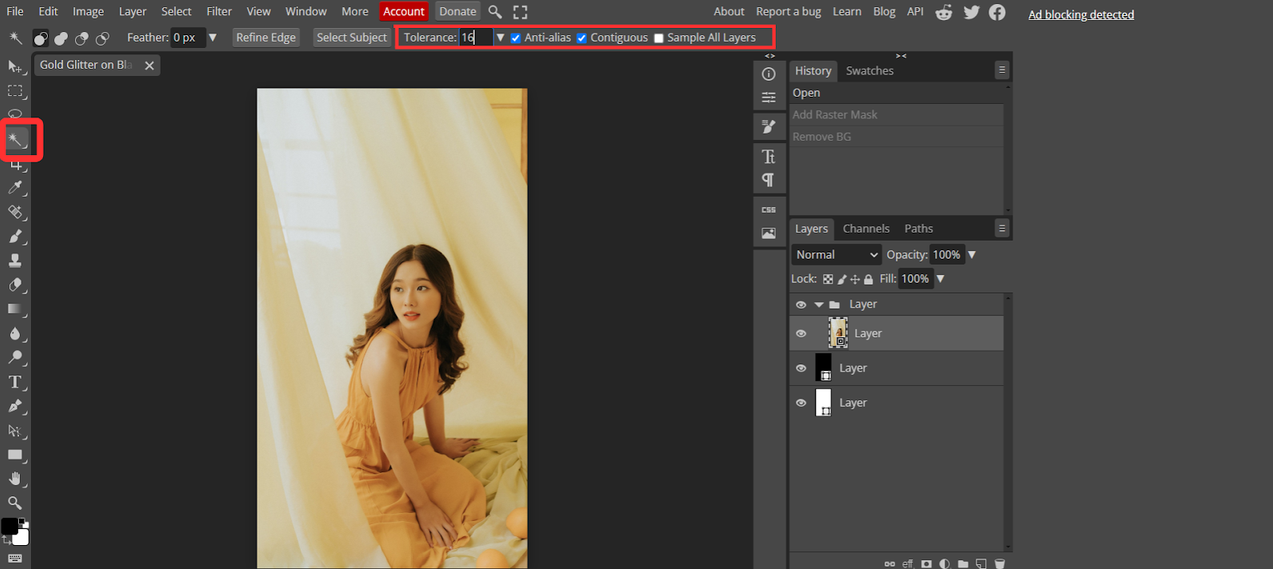1273x569 pixels.
Task: Switch to the Channels tab
Action: point(865,229)
